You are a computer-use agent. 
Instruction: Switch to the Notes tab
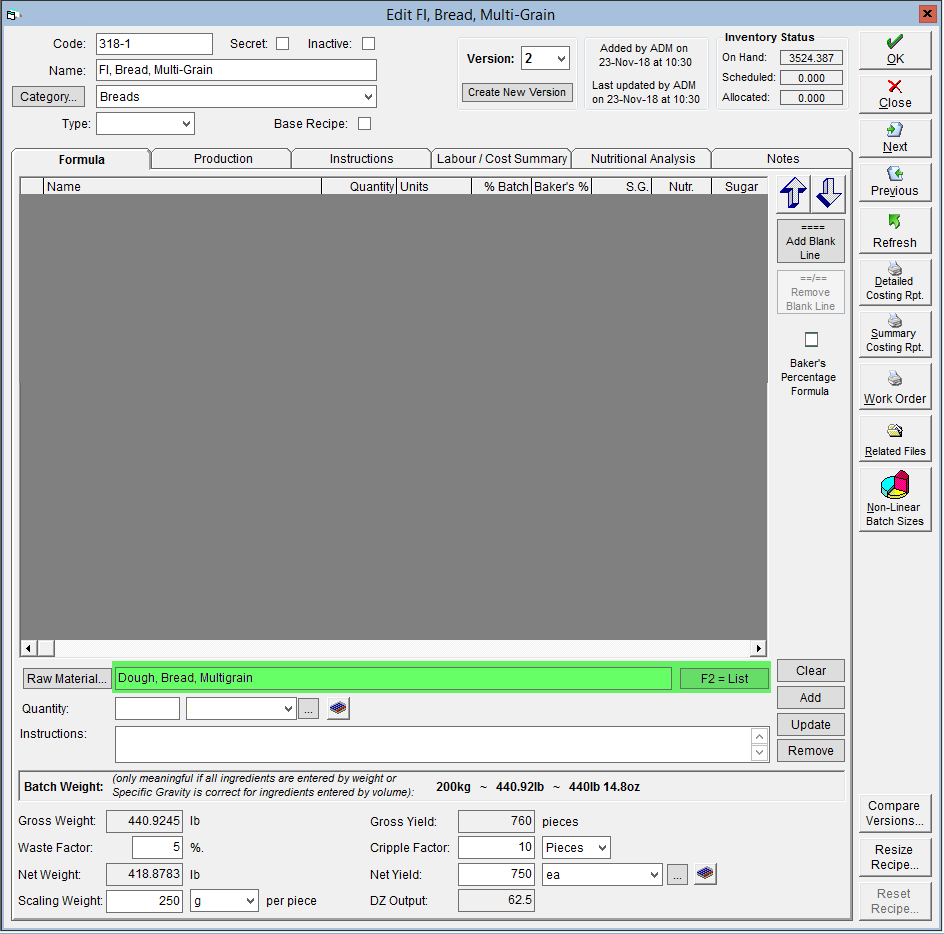(783, 158)
